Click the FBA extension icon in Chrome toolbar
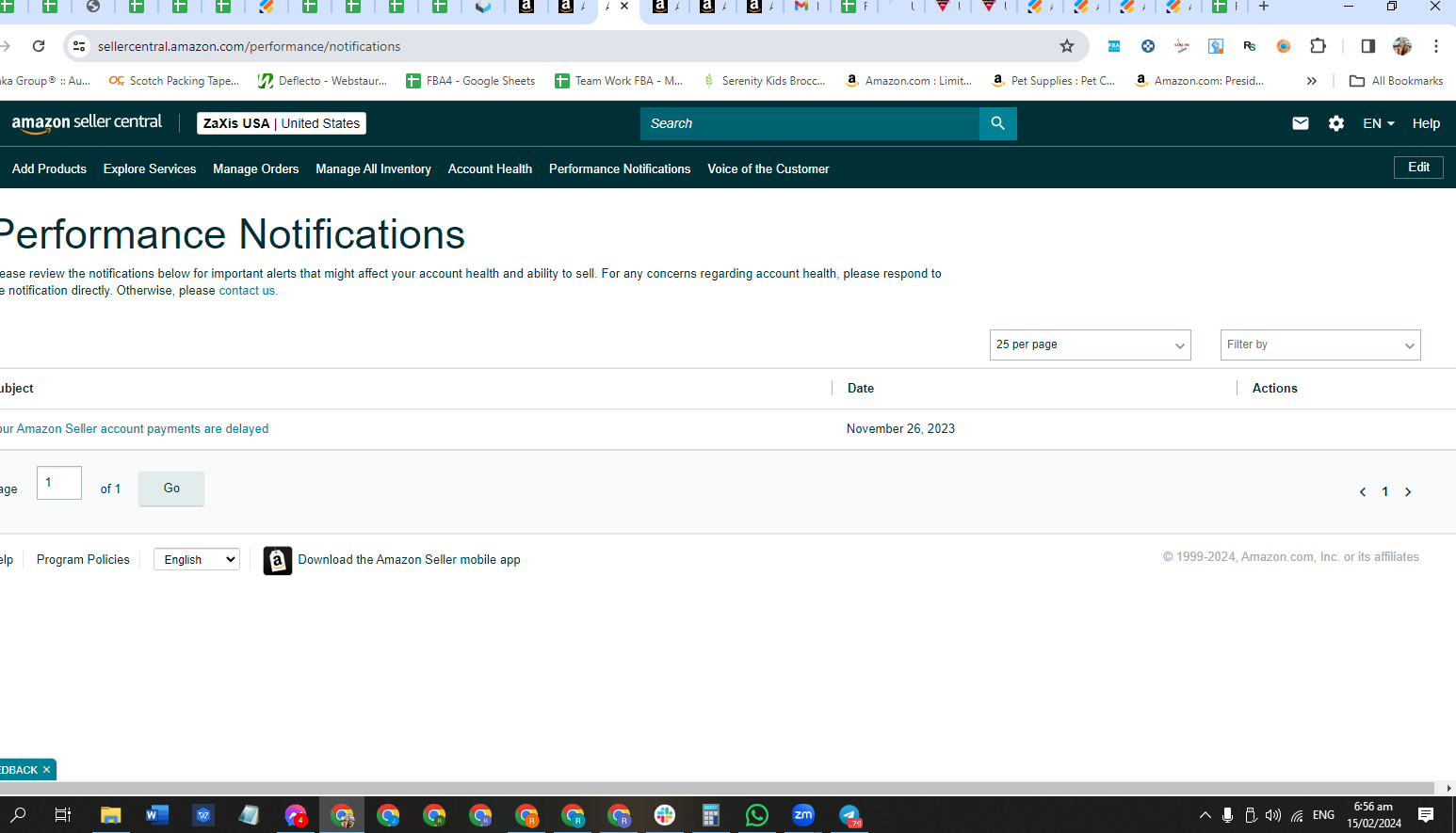This screenshot has width=1456, height=833. coord(1114,46)
